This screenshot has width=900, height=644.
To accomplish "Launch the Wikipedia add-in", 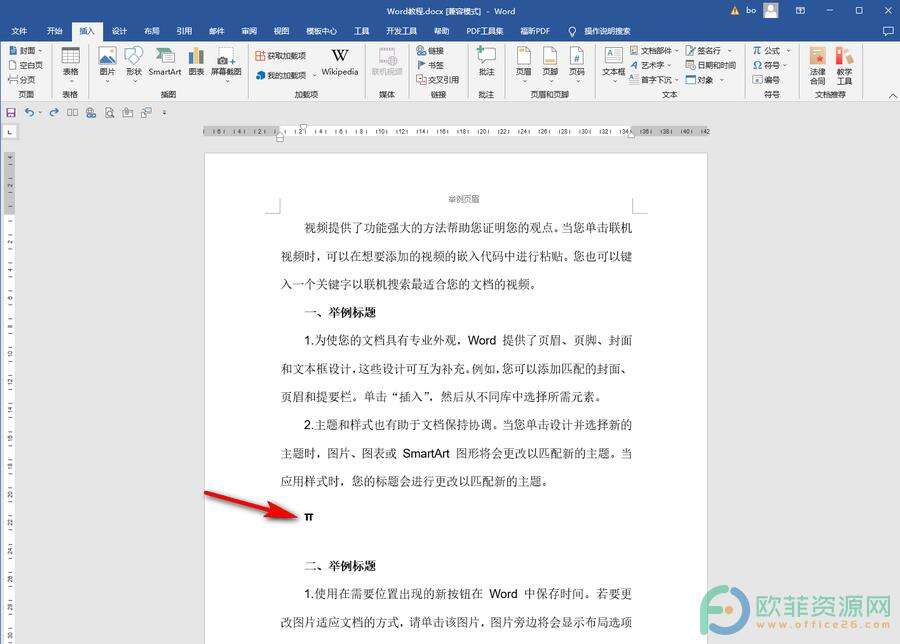I will 340,62.
